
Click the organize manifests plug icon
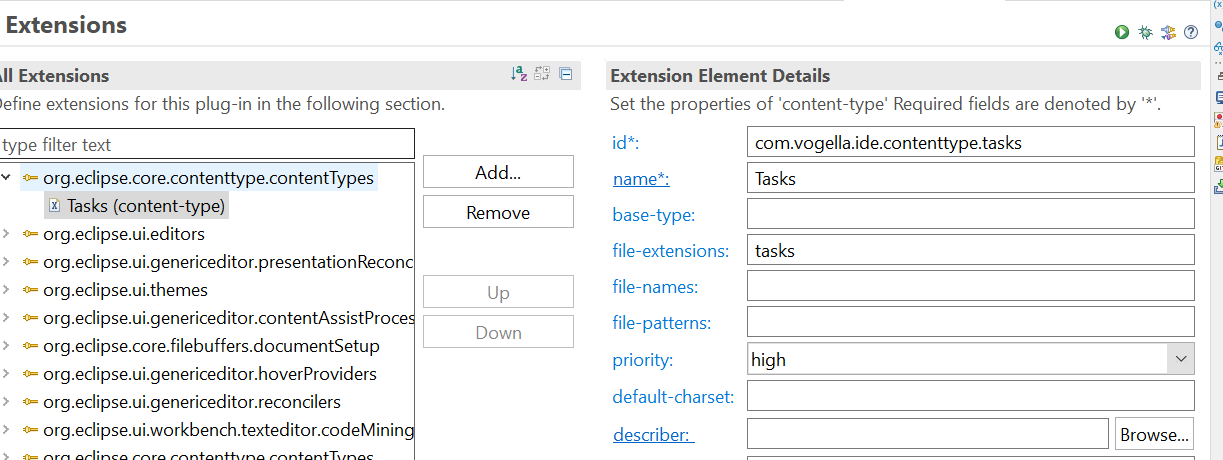[x=1168, y=32]
